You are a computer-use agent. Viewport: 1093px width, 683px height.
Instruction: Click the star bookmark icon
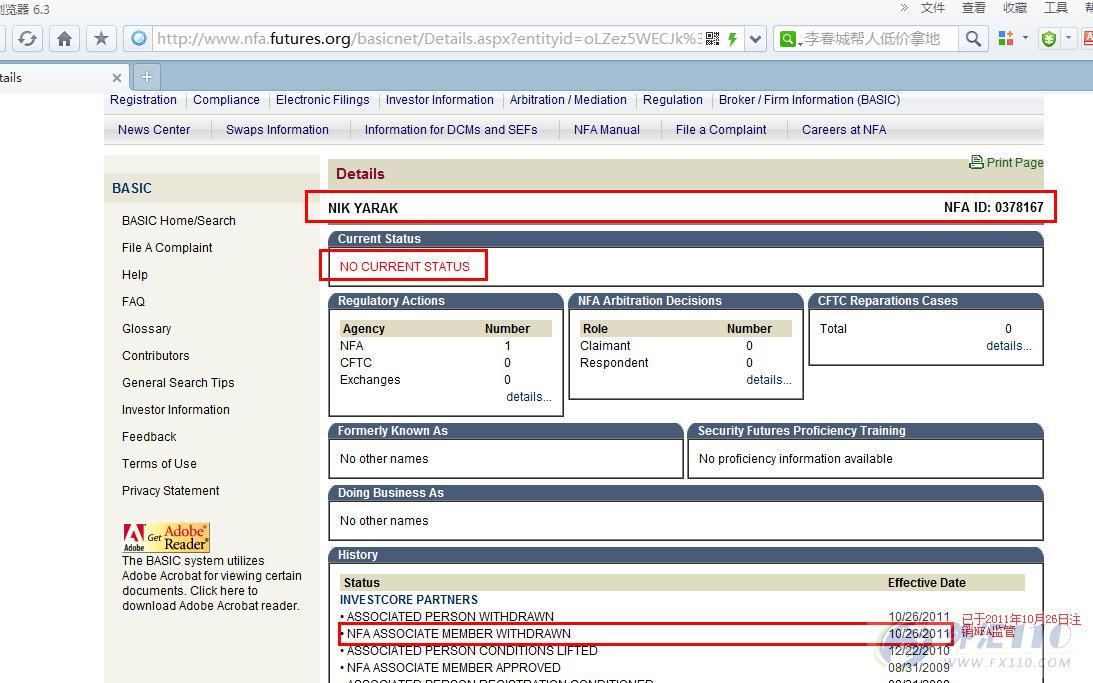point(101,38)
